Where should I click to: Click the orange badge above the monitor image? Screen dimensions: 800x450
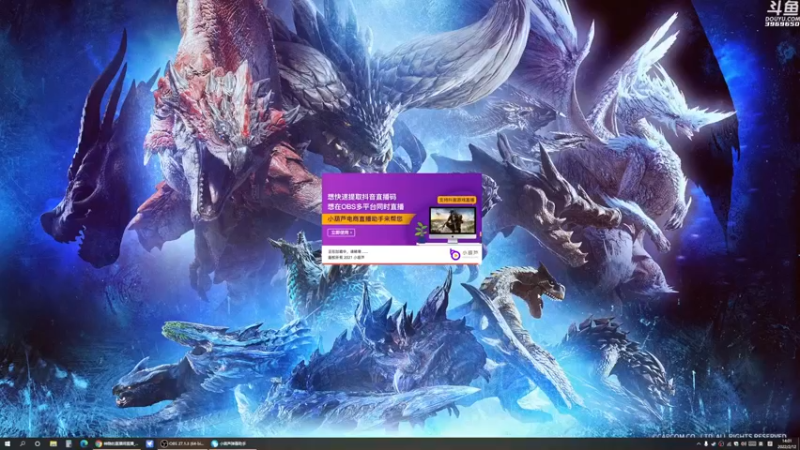[x=457, y=199]
